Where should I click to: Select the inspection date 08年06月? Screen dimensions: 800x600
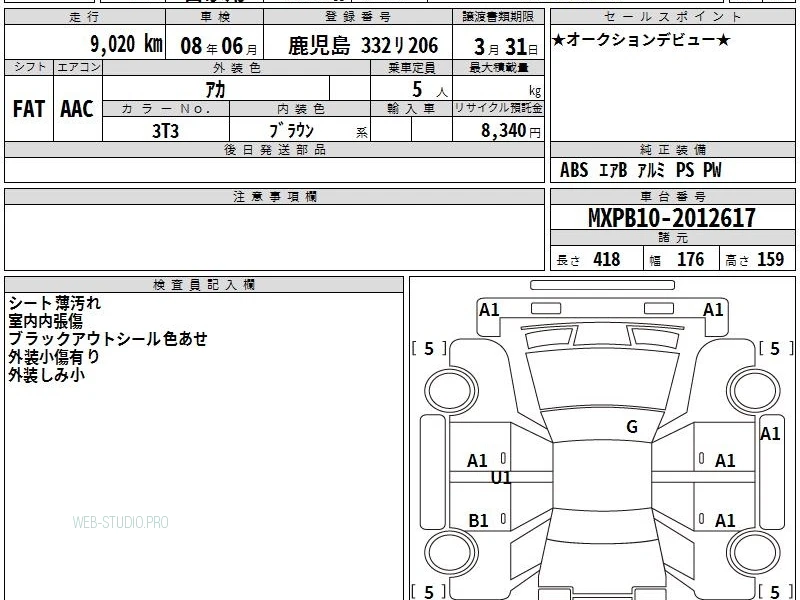coord(219,46)
